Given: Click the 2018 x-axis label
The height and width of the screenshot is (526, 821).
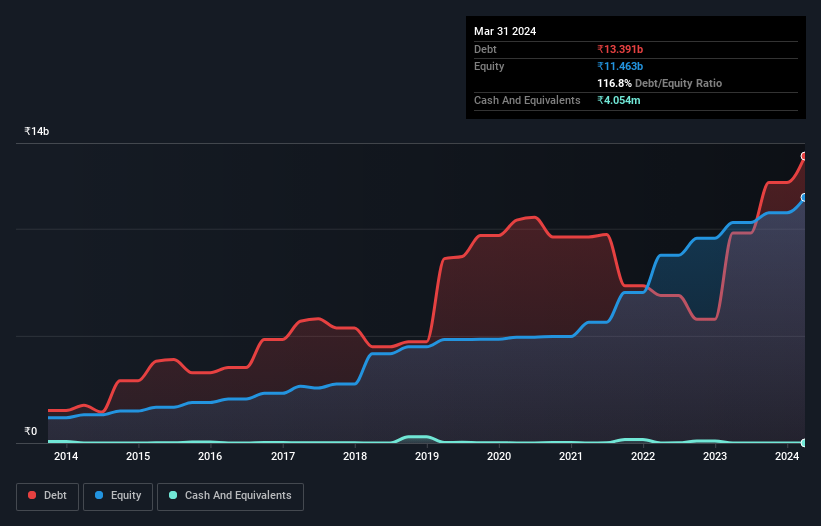Looking at the screenshot, I should point(355,456).
